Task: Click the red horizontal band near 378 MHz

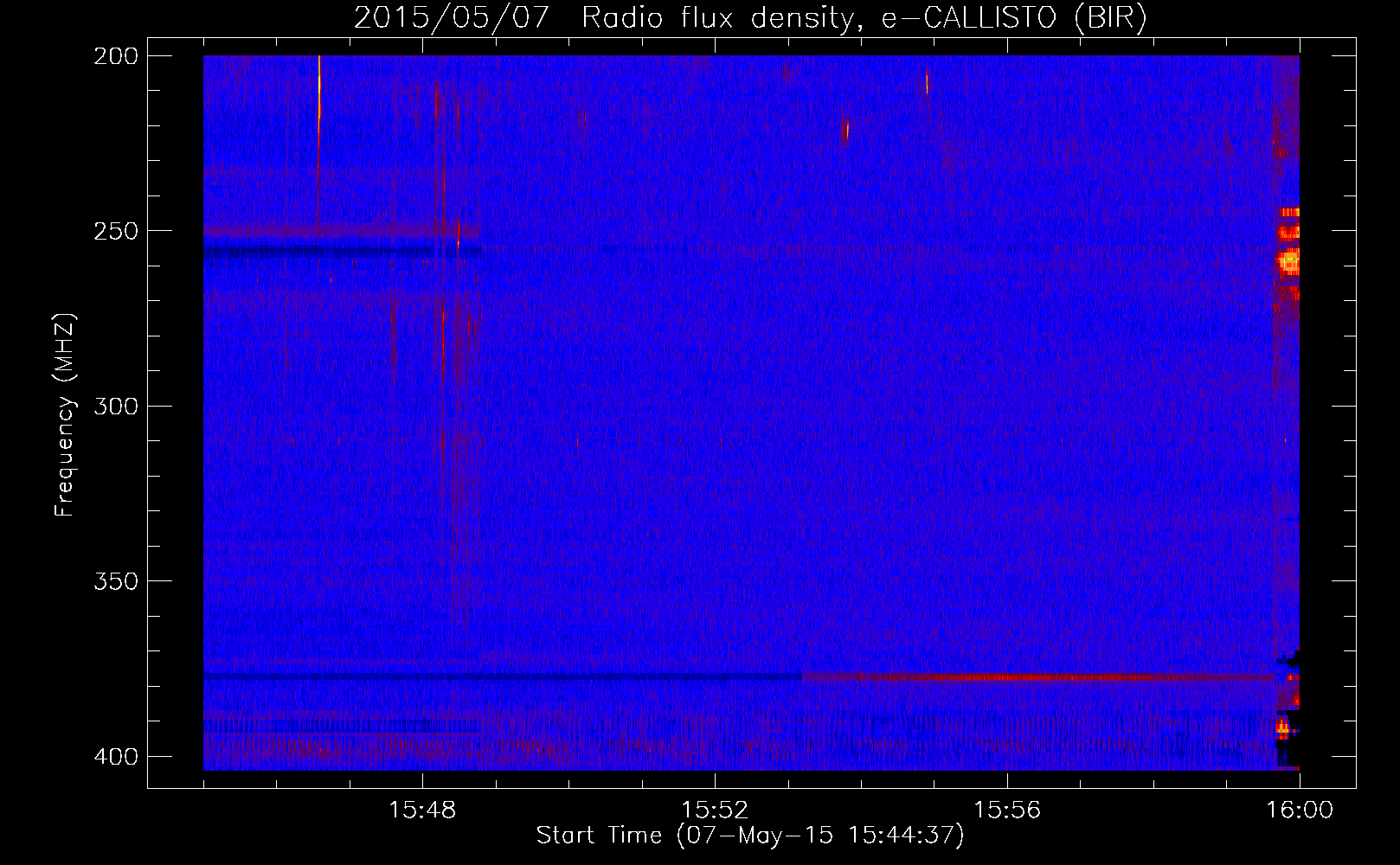Action: pyautogui.click(x=1038, y=676)
